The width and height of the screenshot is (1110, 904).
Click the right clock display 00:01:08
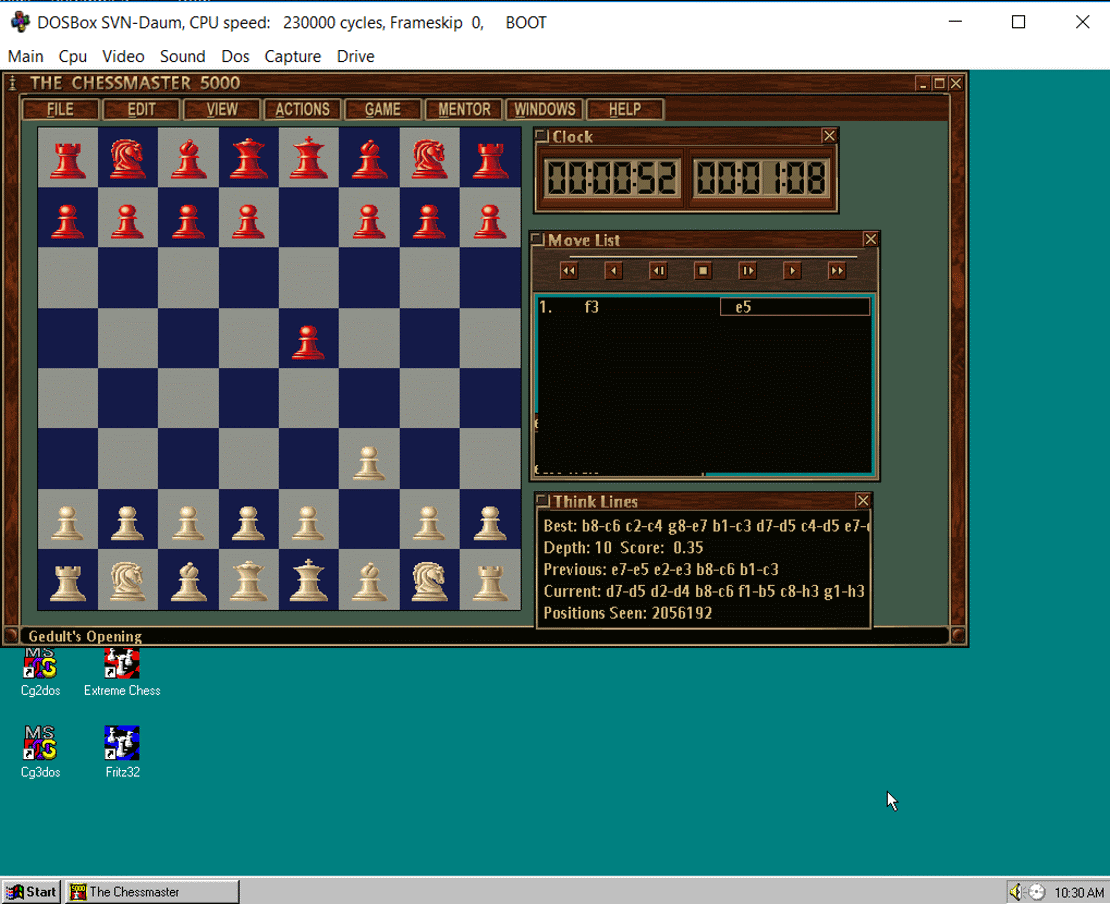pos(760,178)
